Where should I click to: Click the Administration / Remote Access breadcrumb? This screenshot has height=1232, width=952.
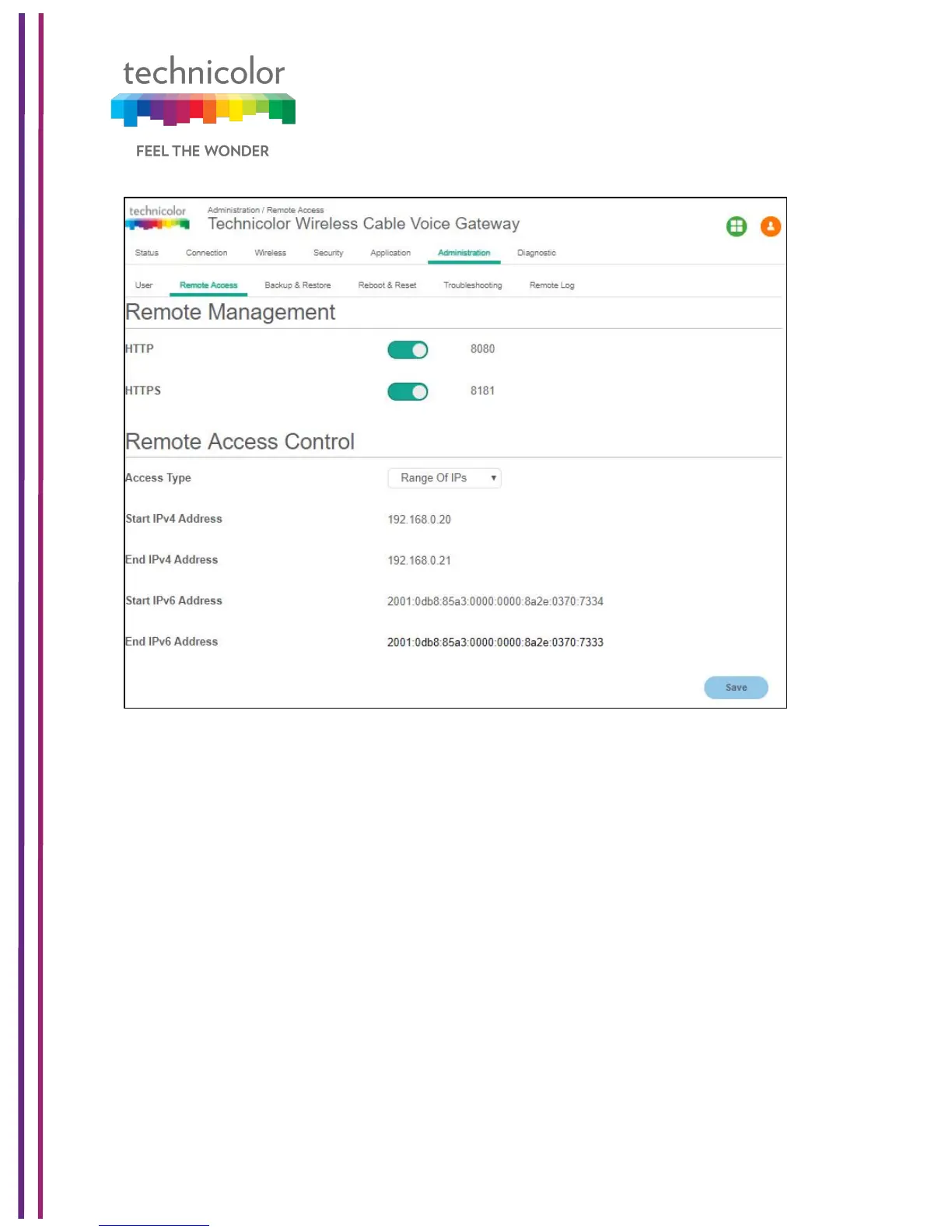[x=265, y=210]
